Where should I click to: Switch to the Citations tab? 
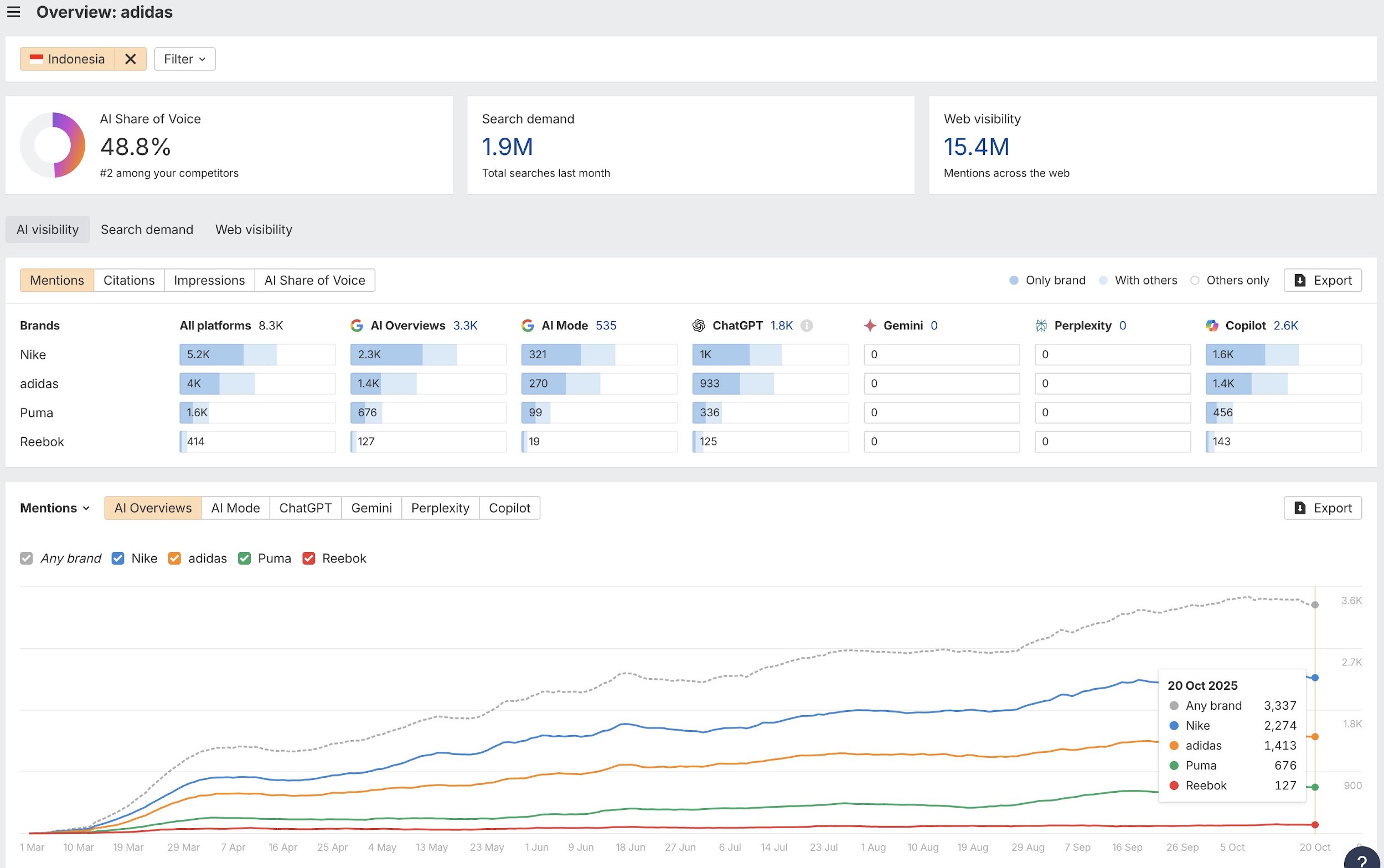pyautogui.click(x=128, y=280)
